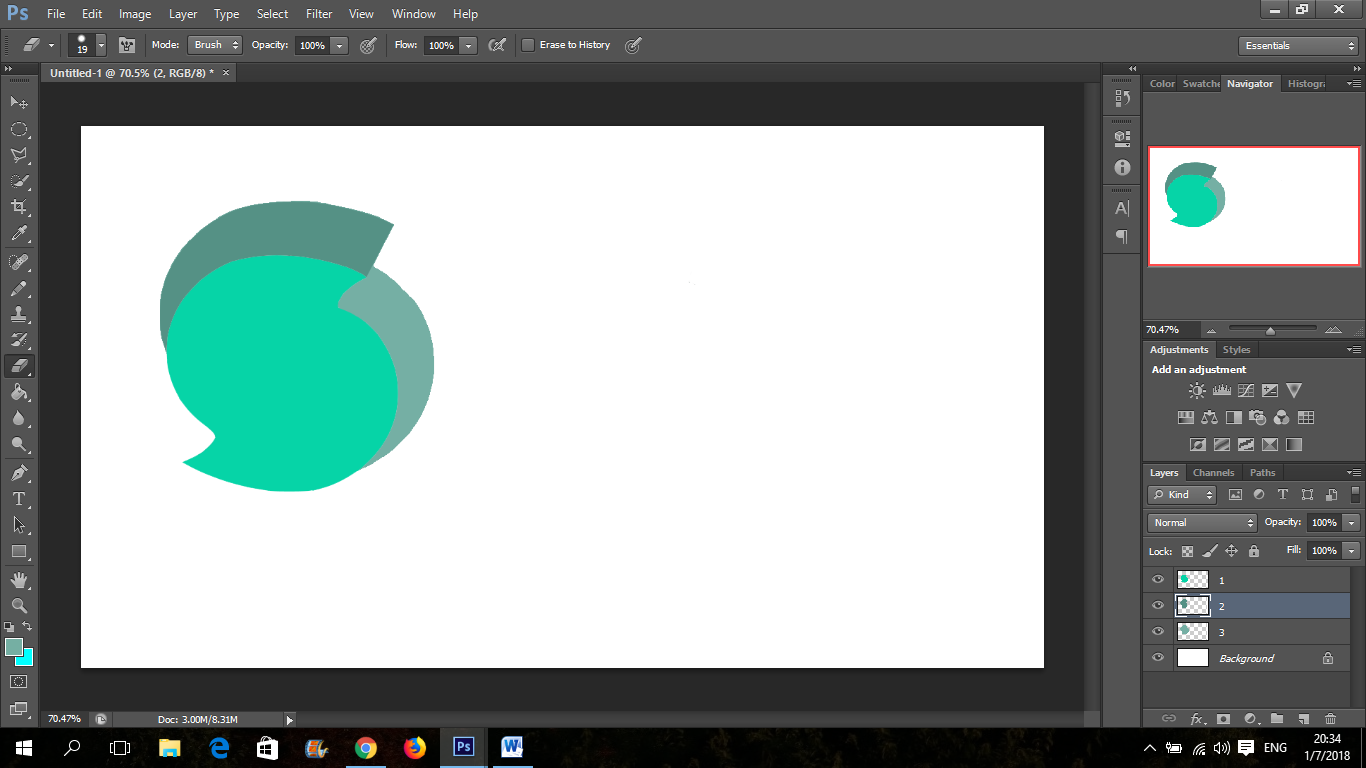Hide layer 1 with its eye icon

pos(1158,579)
